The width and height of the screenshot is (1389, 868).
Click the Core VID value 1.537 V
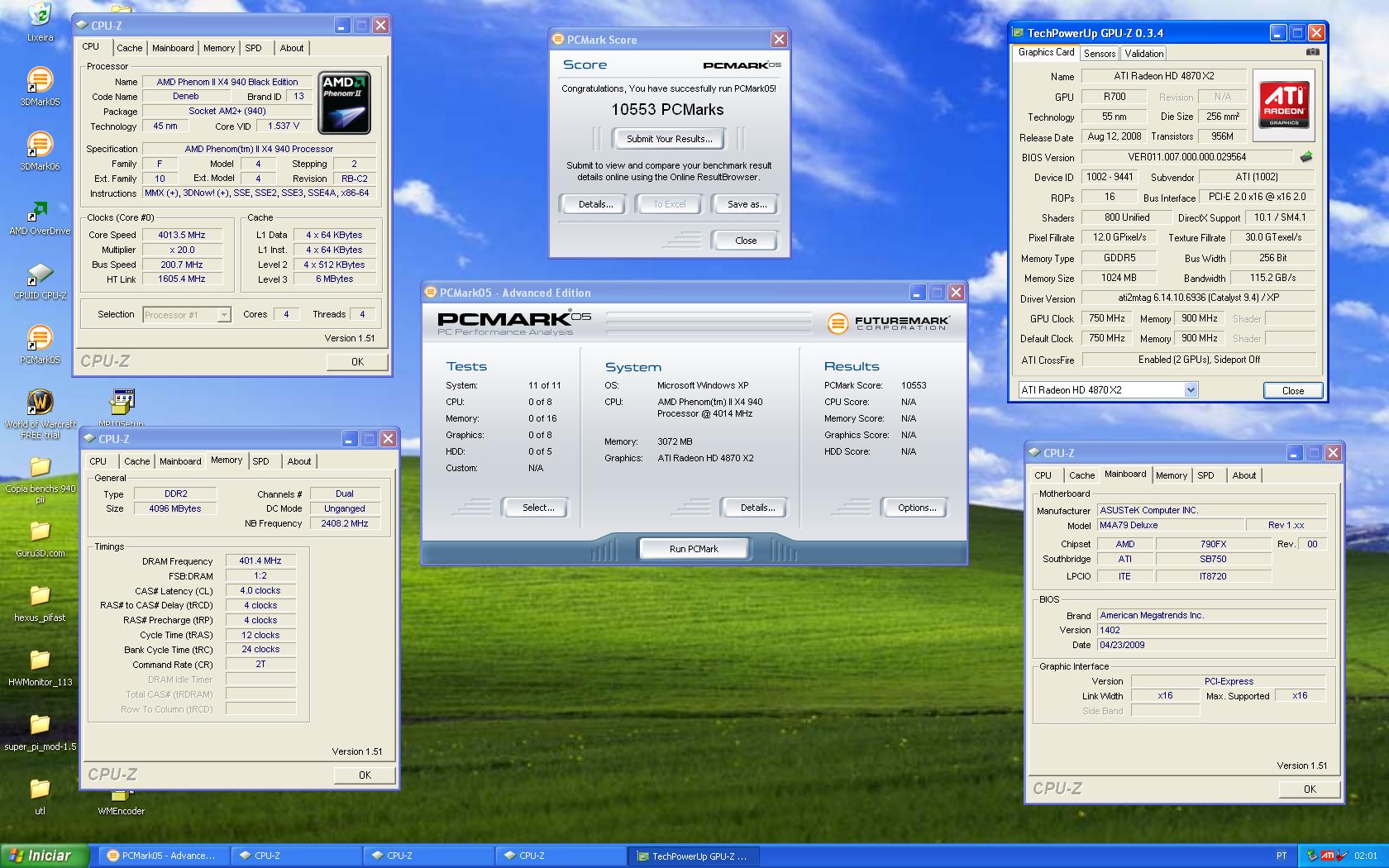click(283, 126)
